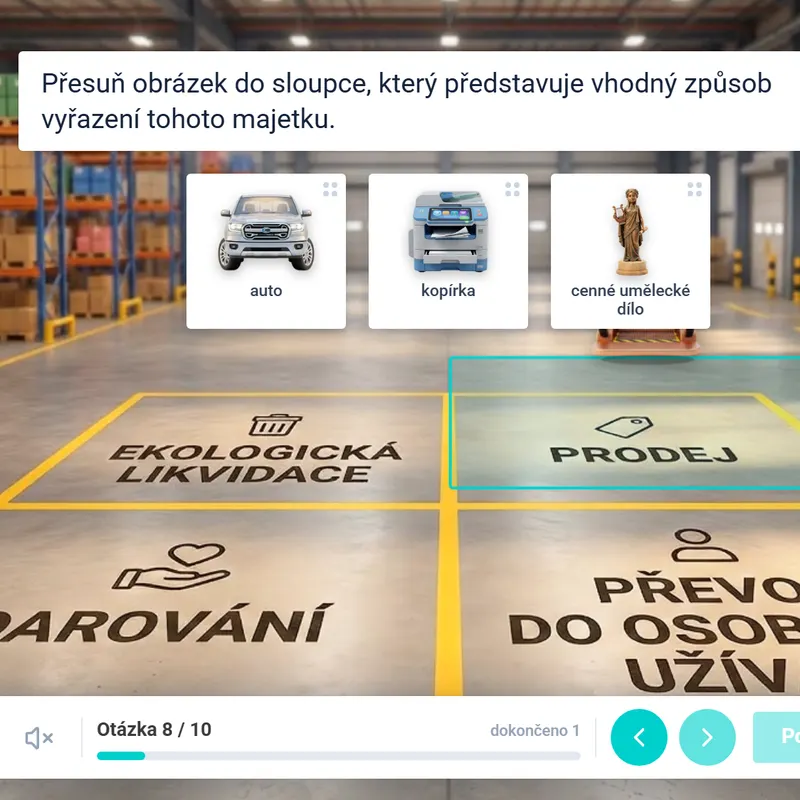Click the drag handle on the statue card
This screenshot has height=800, width=800.
pyautogui.click(x=694, y=189)
